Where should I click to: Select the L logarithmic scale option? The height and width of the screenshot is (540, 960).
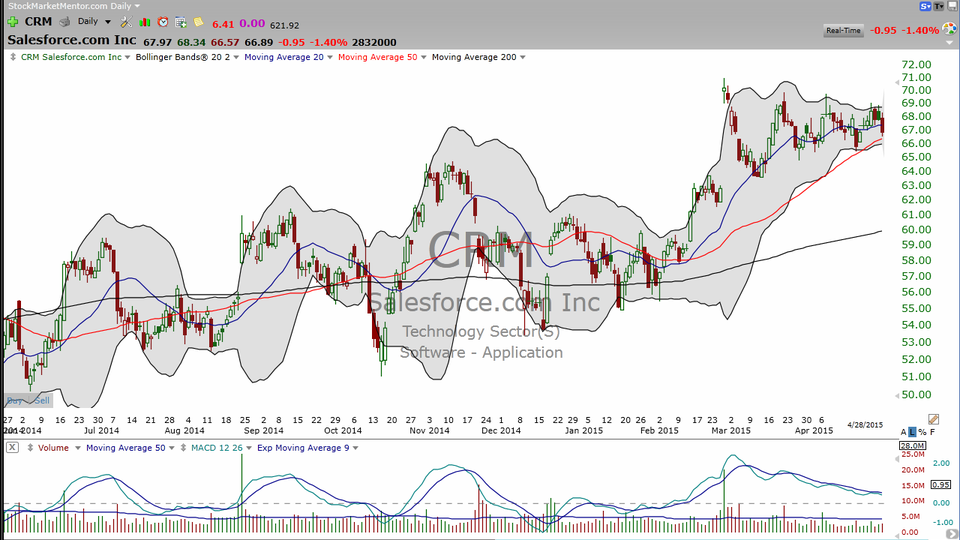[x=912, y=432]
